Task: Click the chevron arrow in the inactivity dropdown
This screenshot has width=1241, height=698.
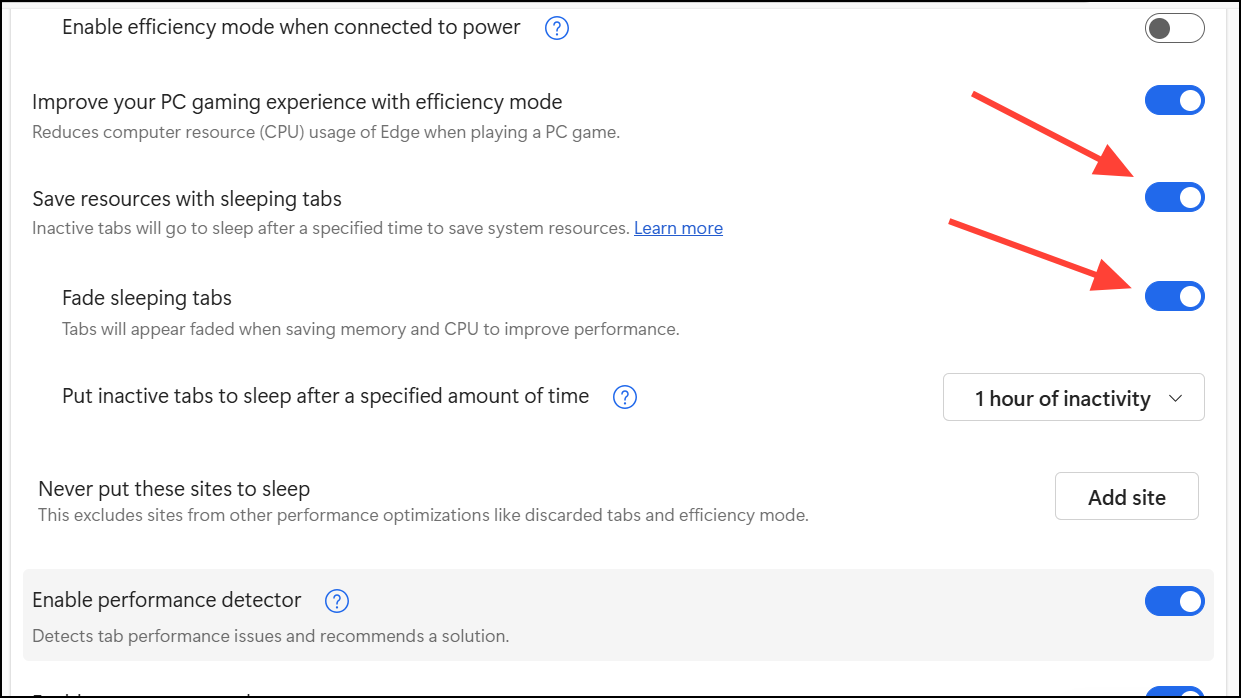Action: coord(1176,398)
